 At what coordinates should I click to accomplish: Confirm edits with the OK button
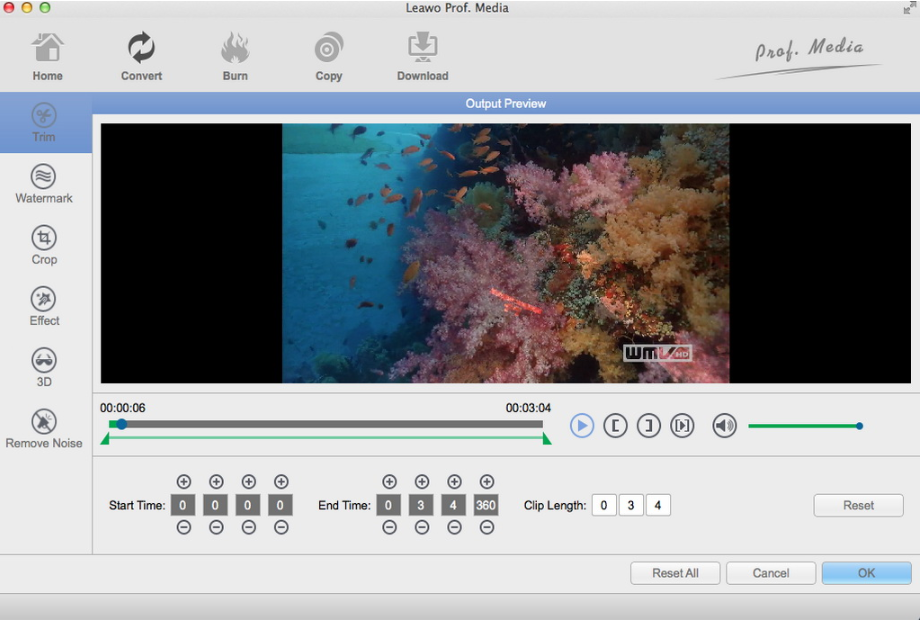(x=866, y=573)
